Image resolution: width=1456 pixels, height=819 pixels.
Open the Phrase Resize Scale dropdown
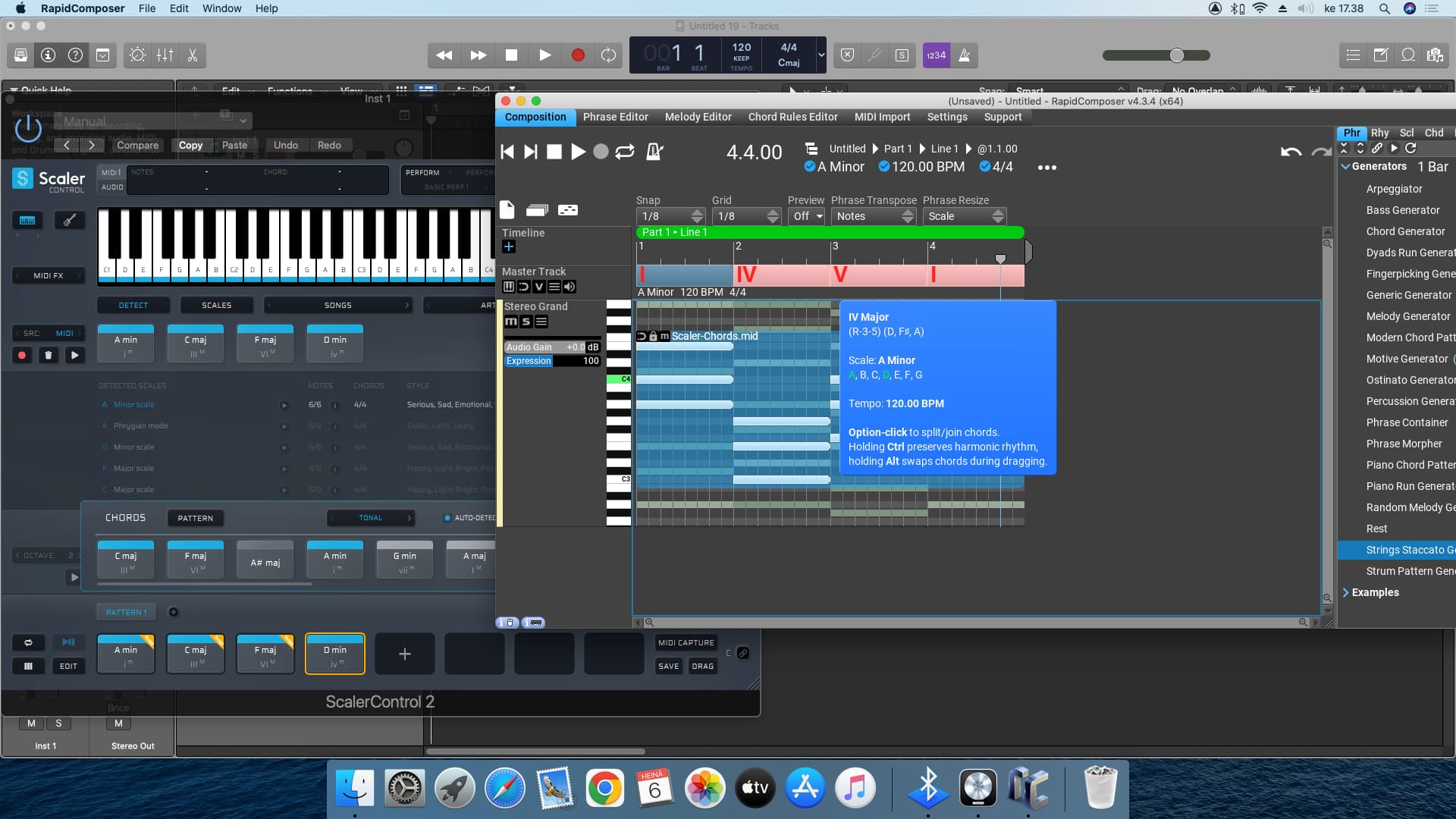coord(964,216)
